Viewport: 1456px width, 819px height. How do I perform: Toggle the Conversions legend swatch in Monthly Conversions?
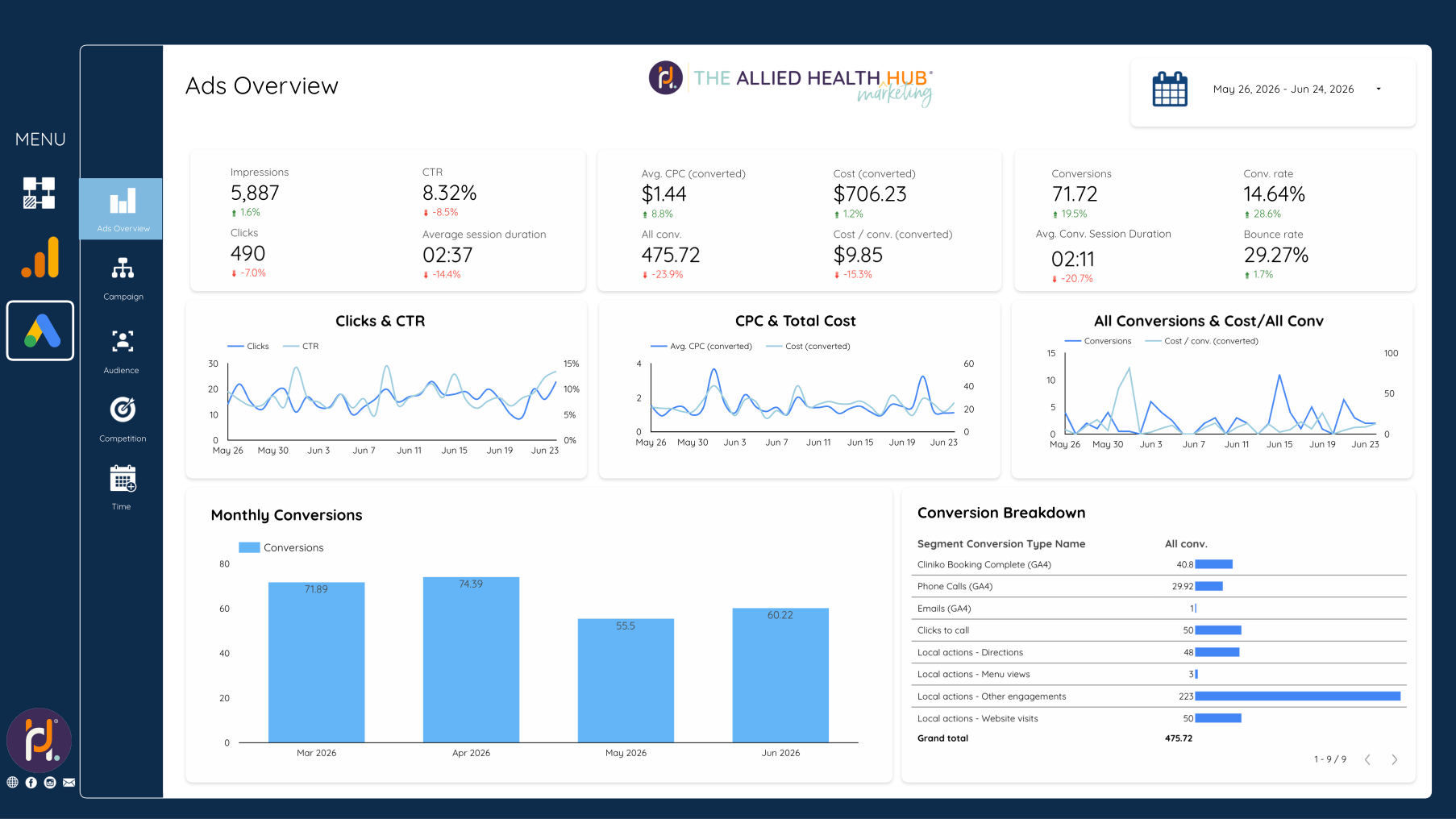pyautogui.click(x=249, y=547)
